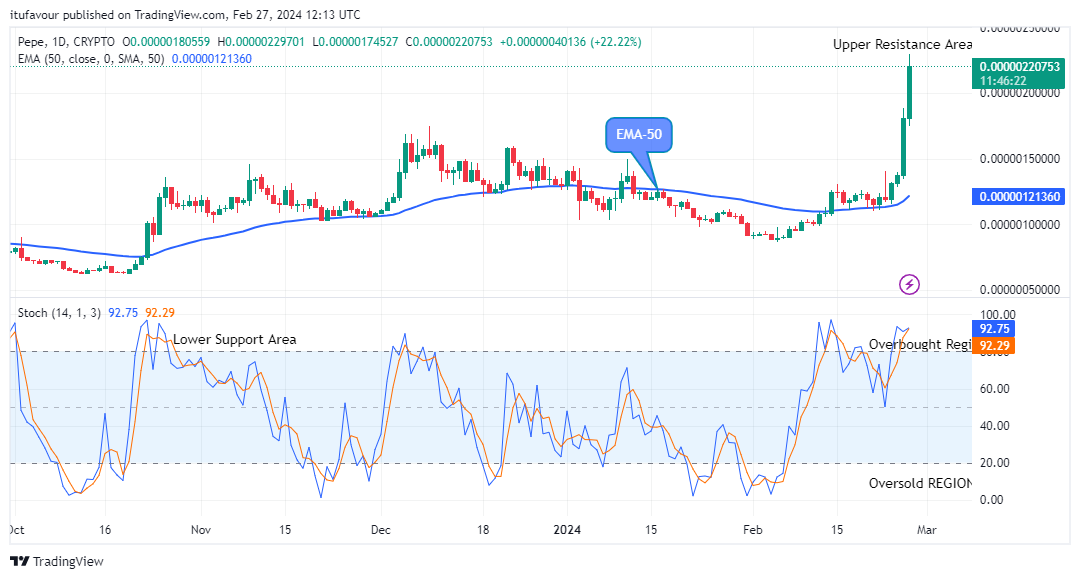Click the blue EMA price label 0.00000121360
This screenshot has width=1080, height=579.
tap(1019, 197)
